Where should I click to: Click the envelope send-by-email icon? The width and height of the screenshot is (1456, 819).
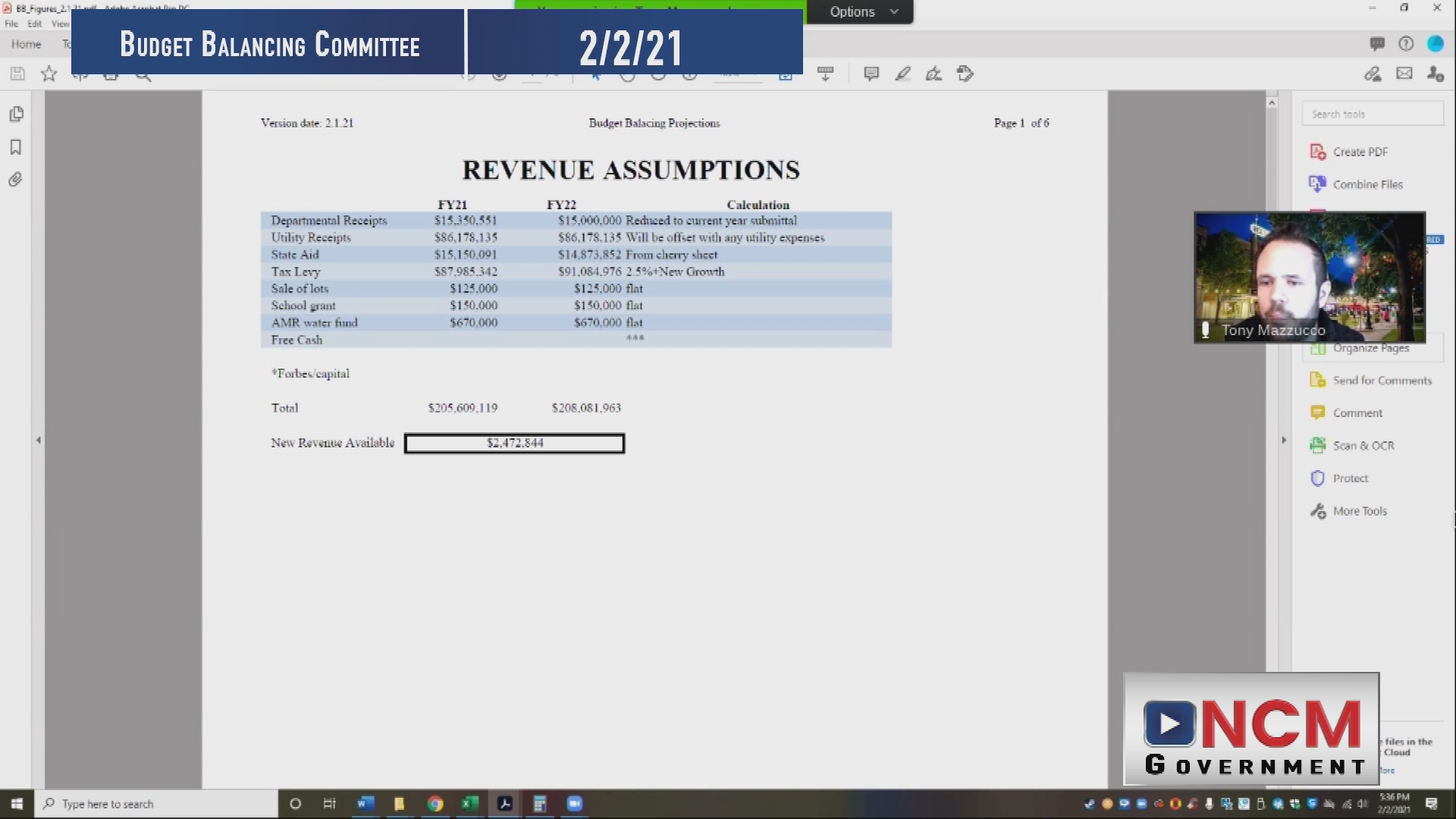click(x=1404, y=74)
